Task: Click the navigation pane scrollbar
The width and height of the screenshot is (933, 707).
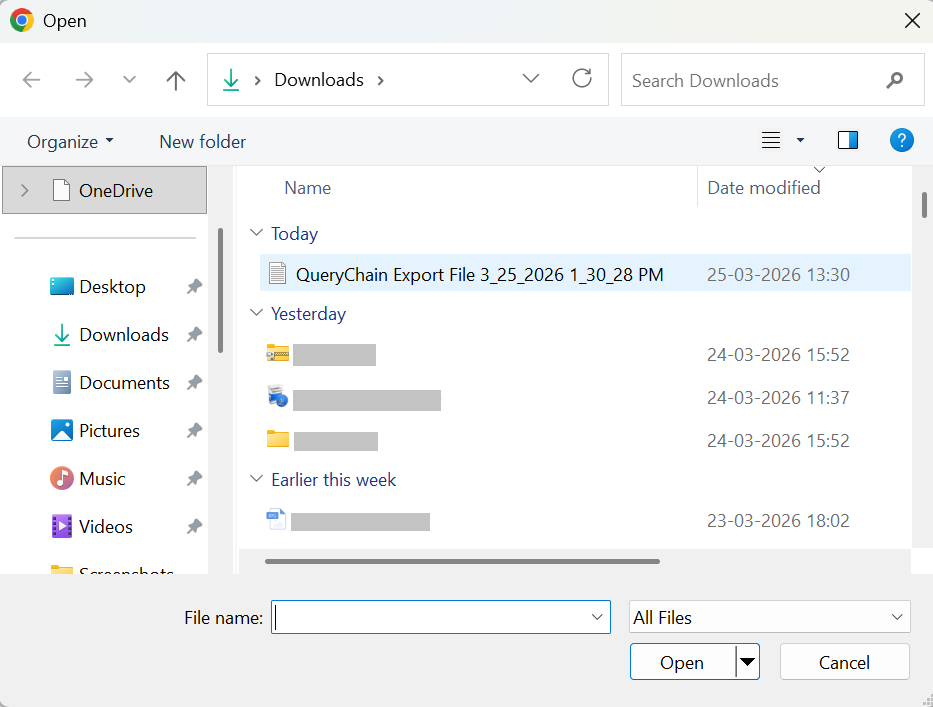Action: [x=221, y=290]
